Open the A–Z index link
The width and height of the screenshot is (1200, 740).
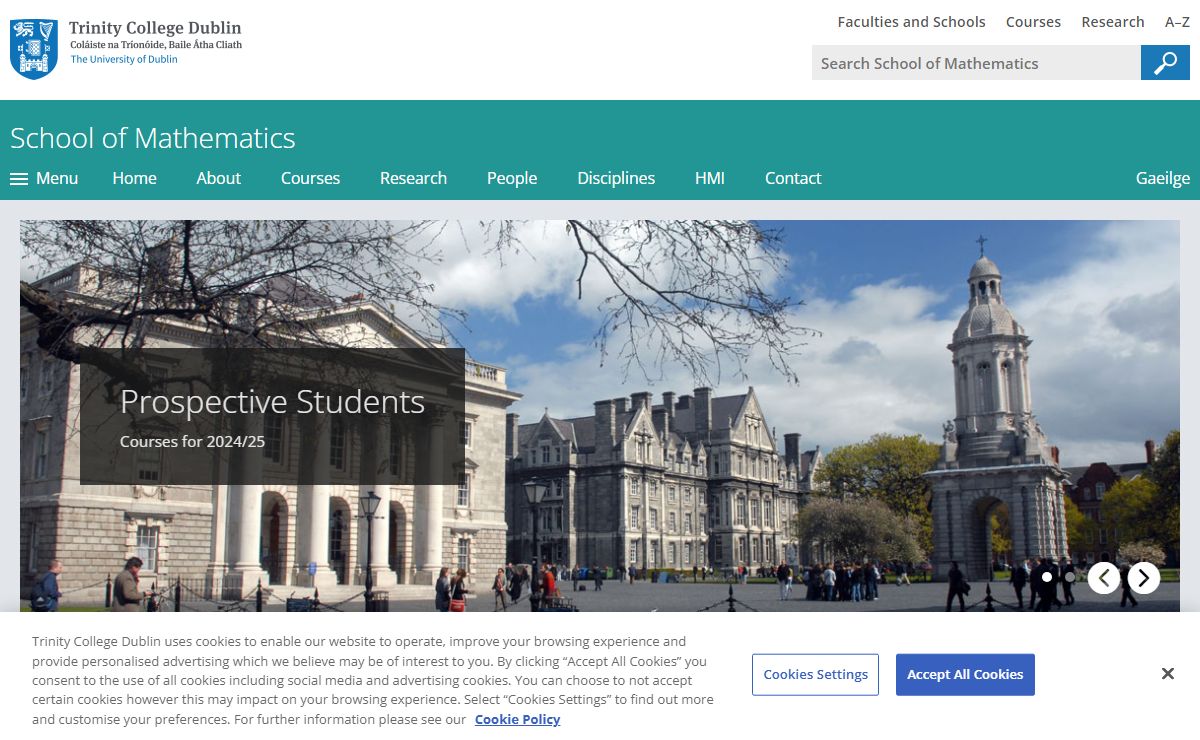click(x=1177, y=22)
